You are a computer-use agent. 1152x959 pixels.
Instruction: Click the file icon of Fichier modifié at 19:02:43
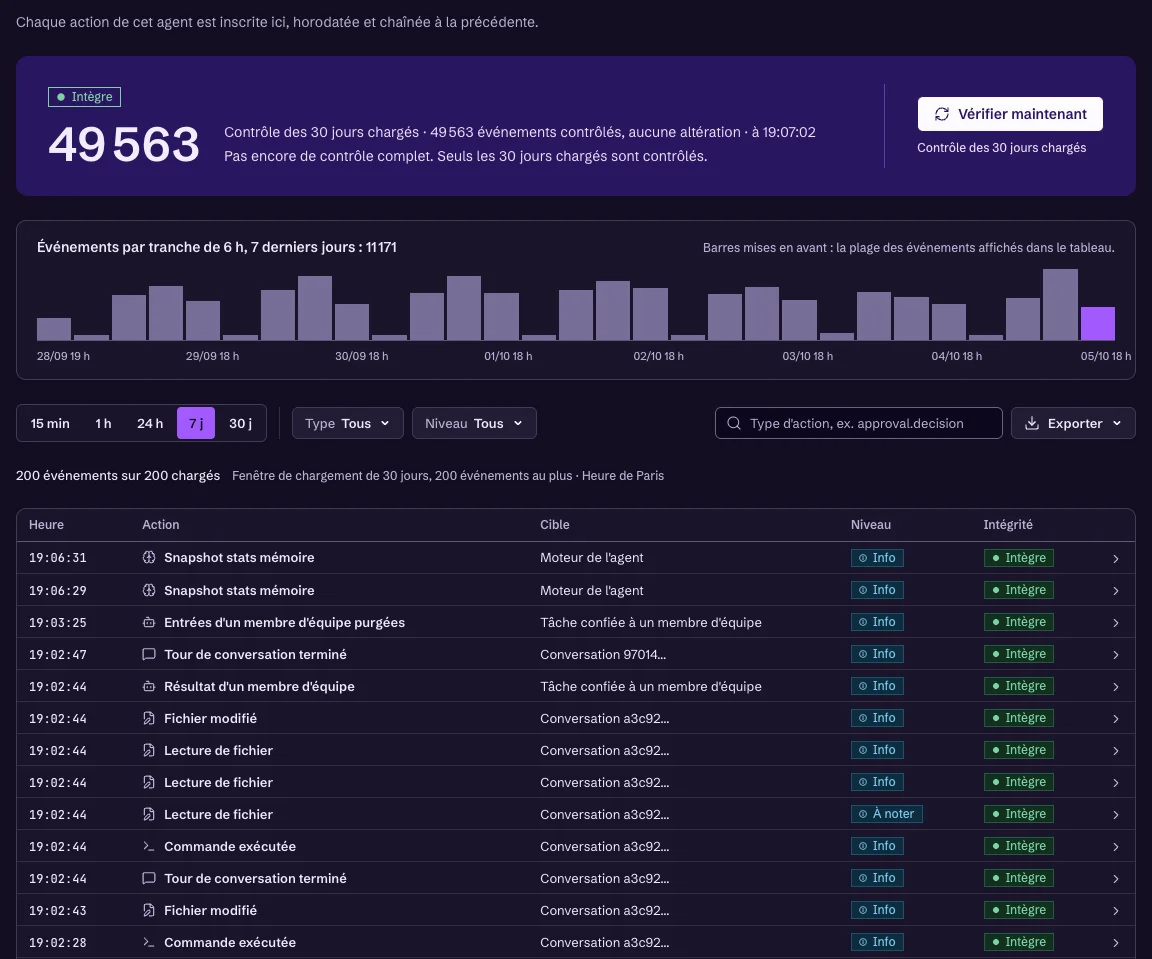[x=148, y=910]
